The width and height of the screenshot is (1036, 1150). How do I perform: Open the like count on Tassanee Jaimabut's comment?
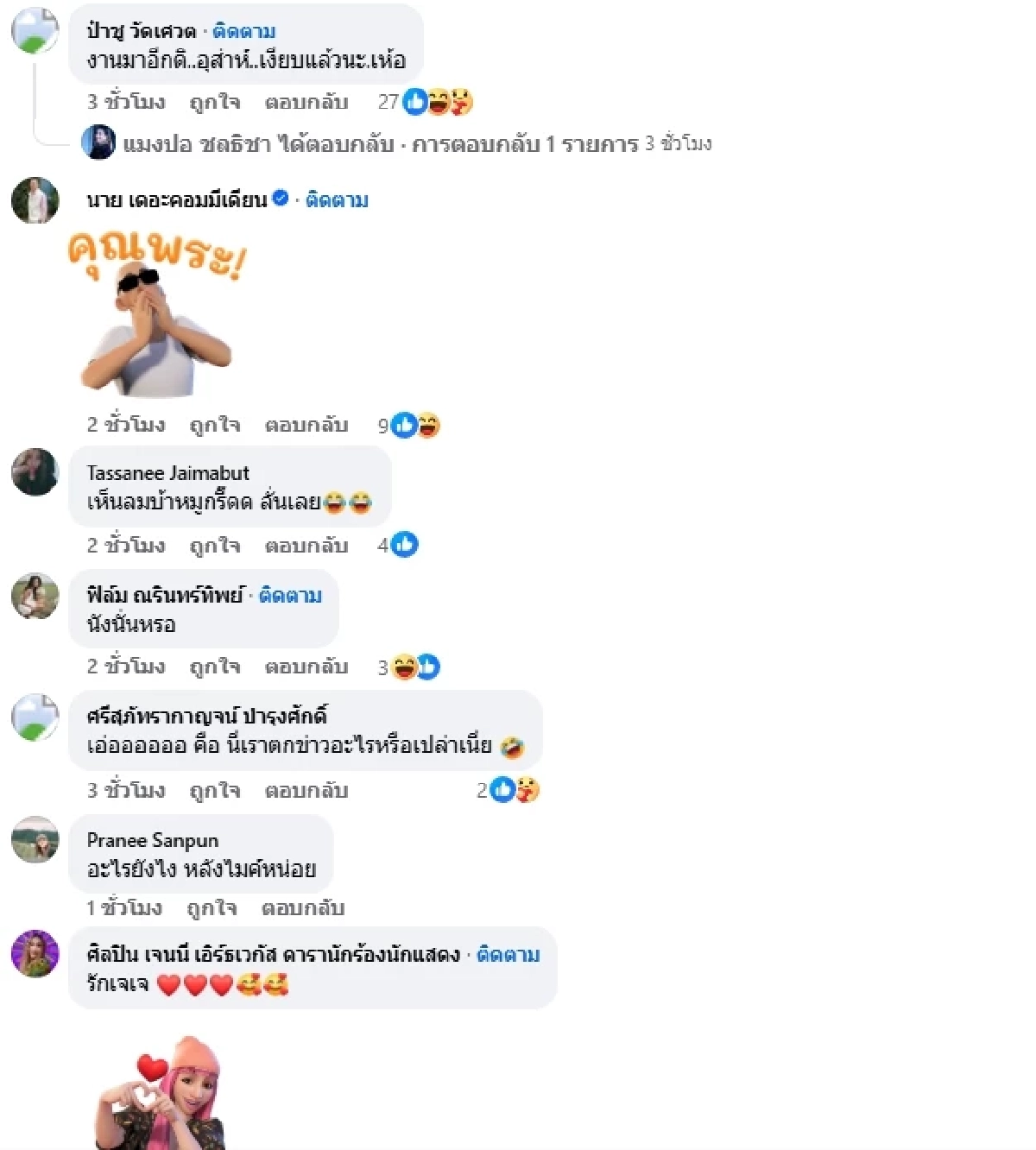398,545
